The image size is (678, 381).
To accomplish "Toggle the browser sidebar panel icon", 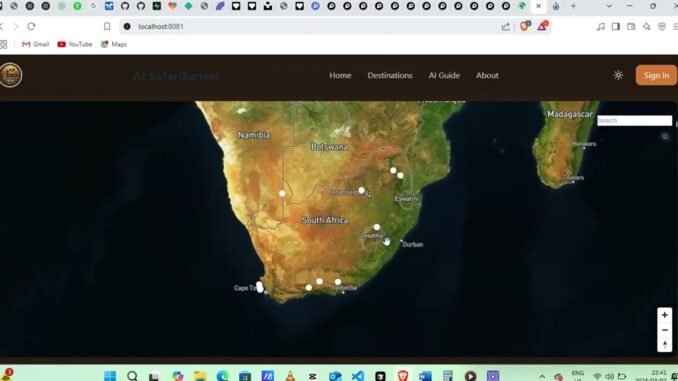I will [616, 26].
